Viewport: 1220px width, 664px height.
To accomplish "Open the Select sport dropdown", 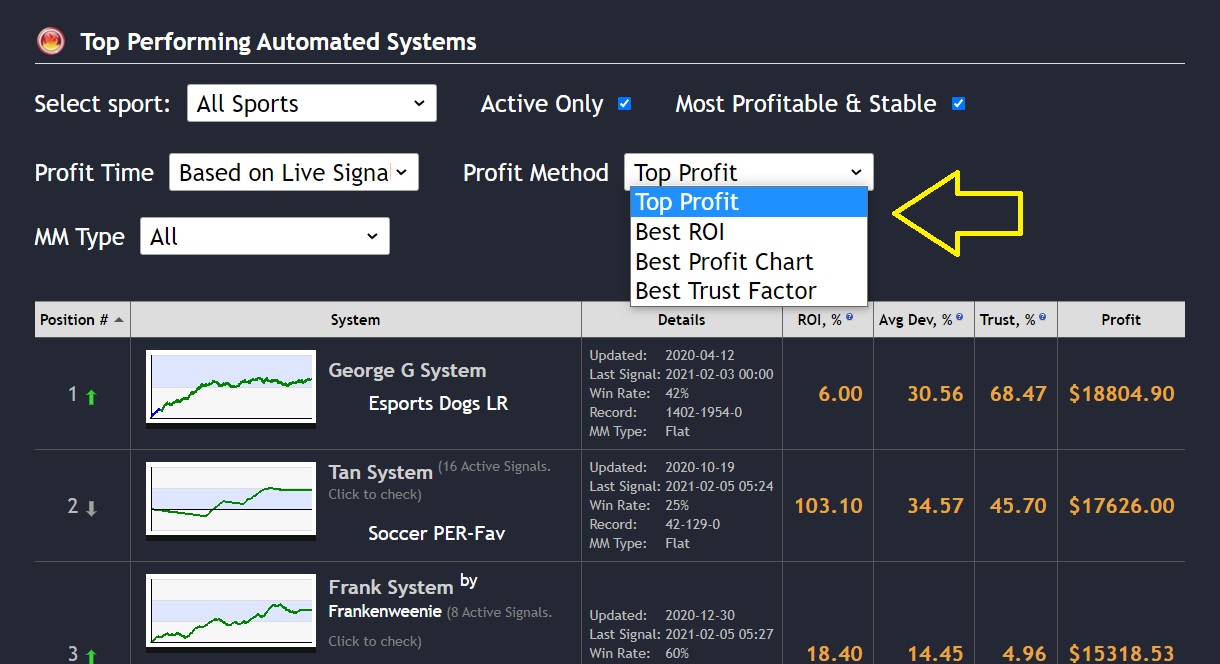I will (312, 103).
